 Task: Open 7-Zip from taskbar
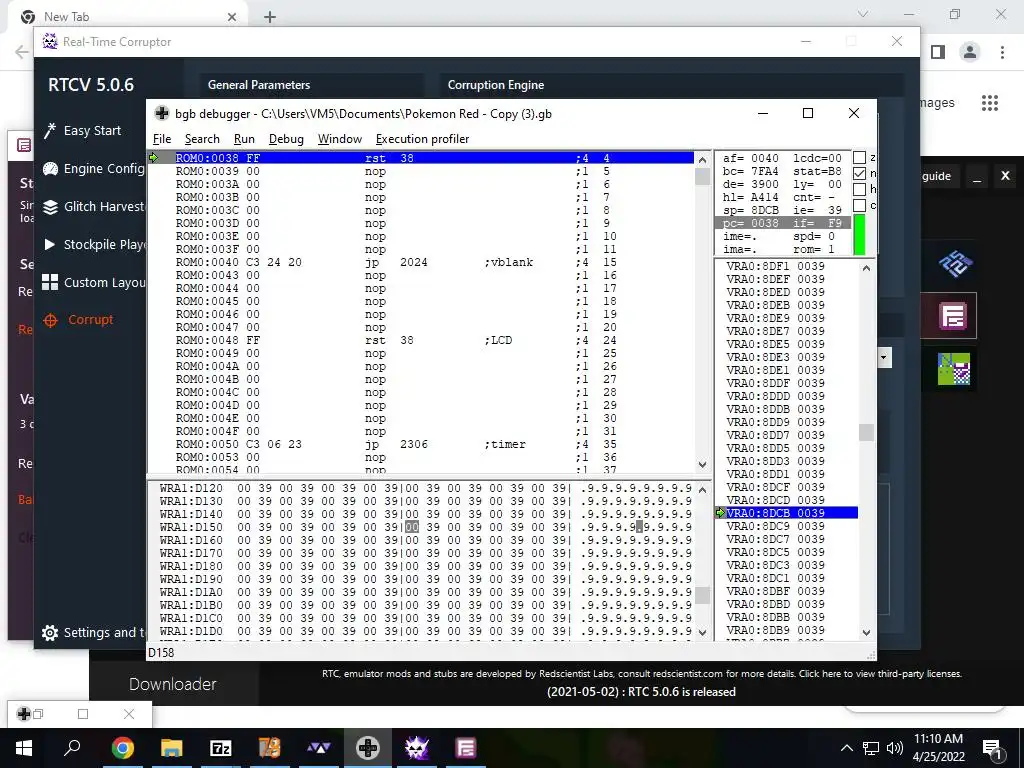point(221,748)
